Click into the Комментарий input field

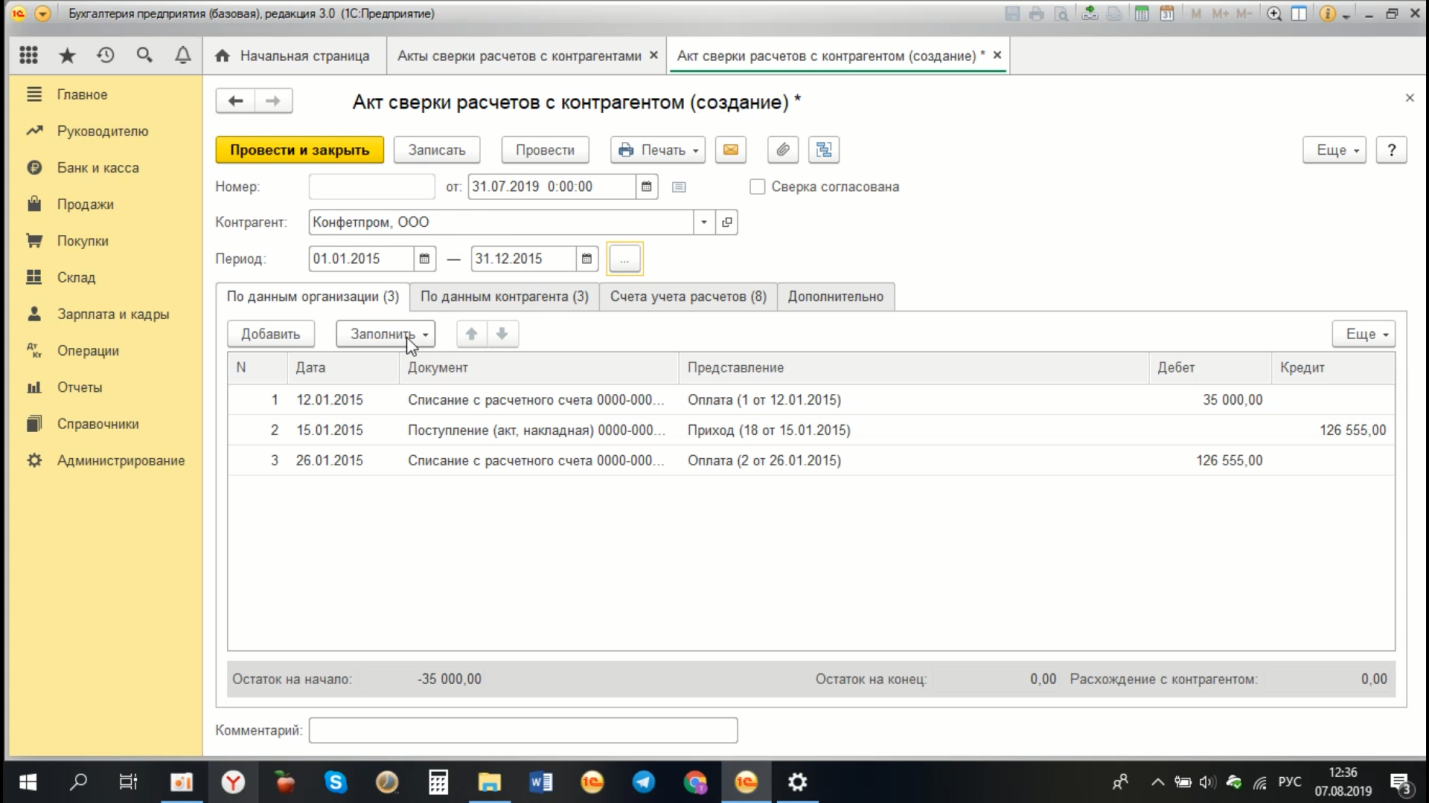pos(523,731)
